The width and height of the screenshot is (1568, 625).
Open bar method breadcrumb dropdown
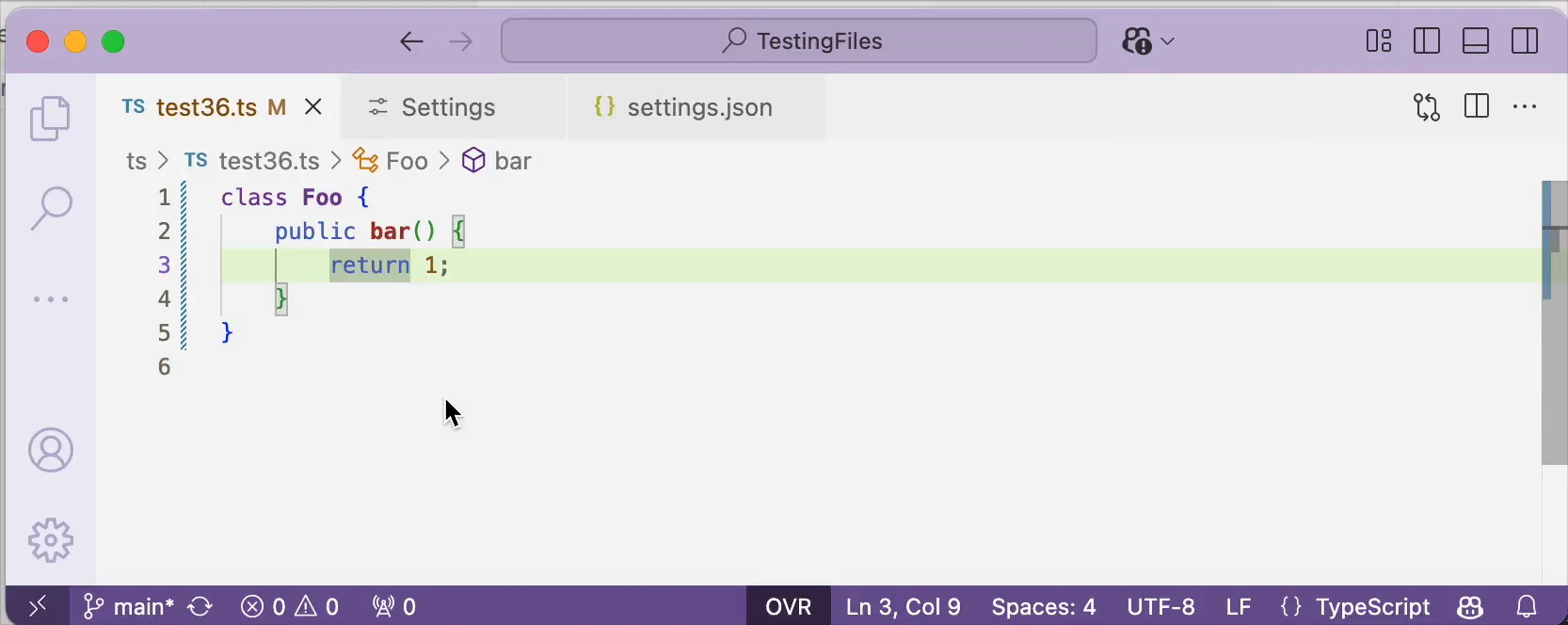pos(498,161)
